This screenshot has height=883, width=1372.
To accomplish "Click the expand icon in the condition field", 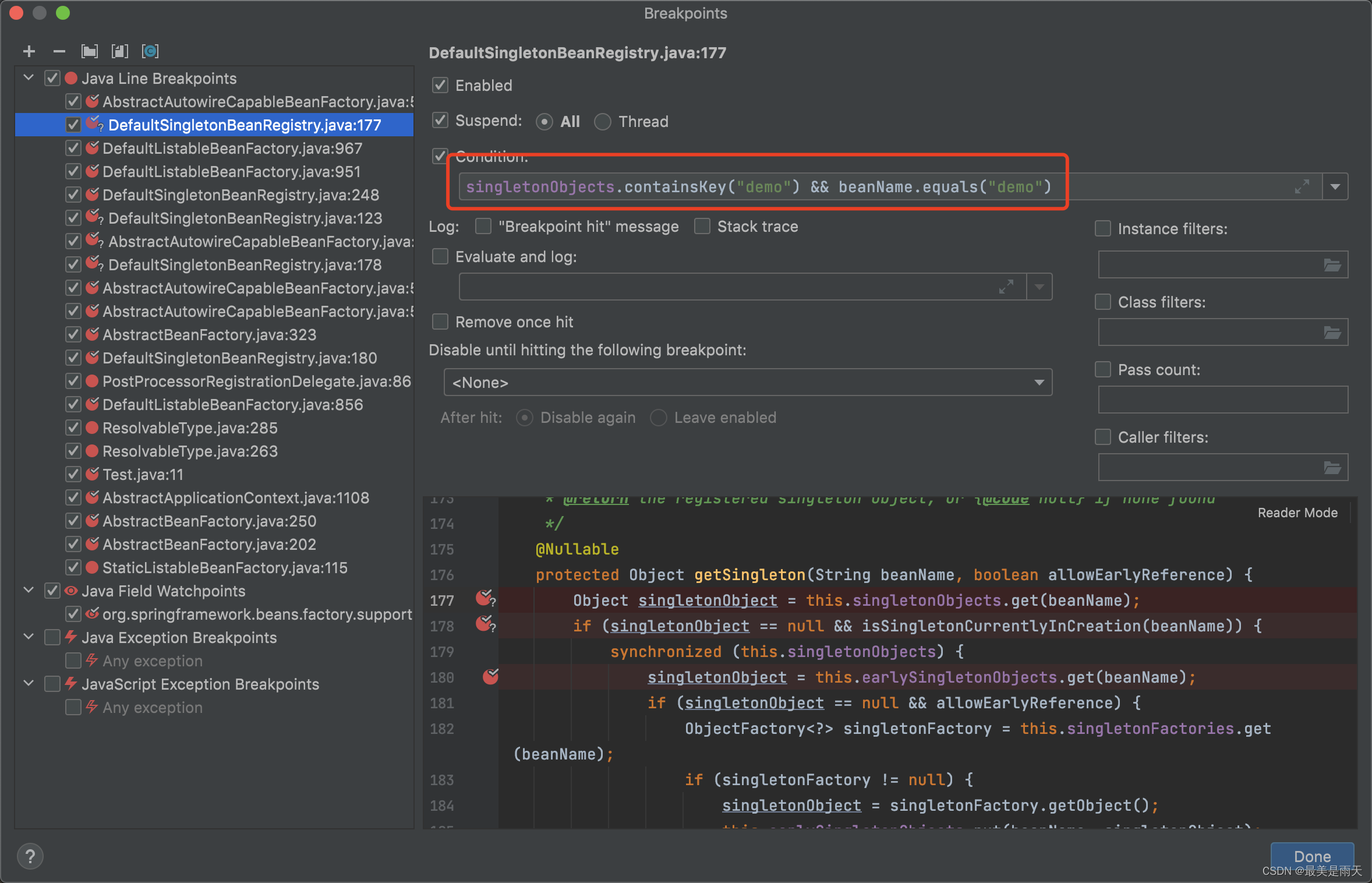I will click(x=1302, y=187).
